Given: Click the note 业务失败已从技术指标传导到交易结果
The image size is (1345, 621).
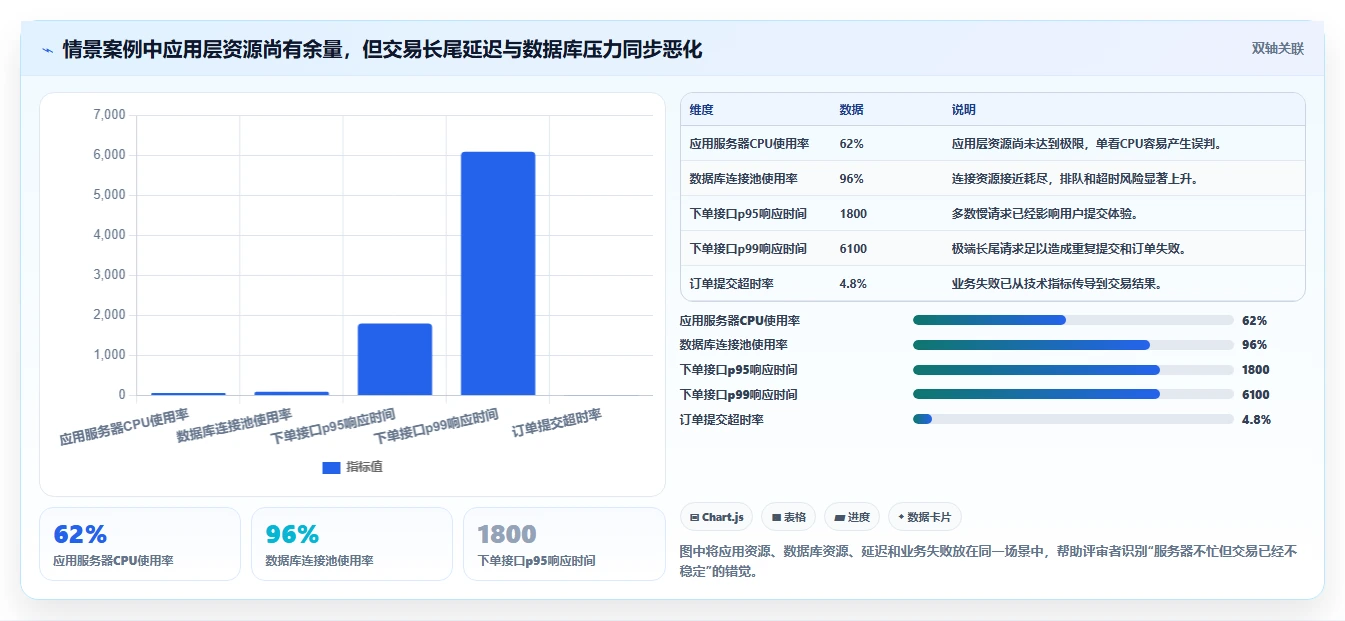Looking at the screenshot, I should (x=1056, y=284).
